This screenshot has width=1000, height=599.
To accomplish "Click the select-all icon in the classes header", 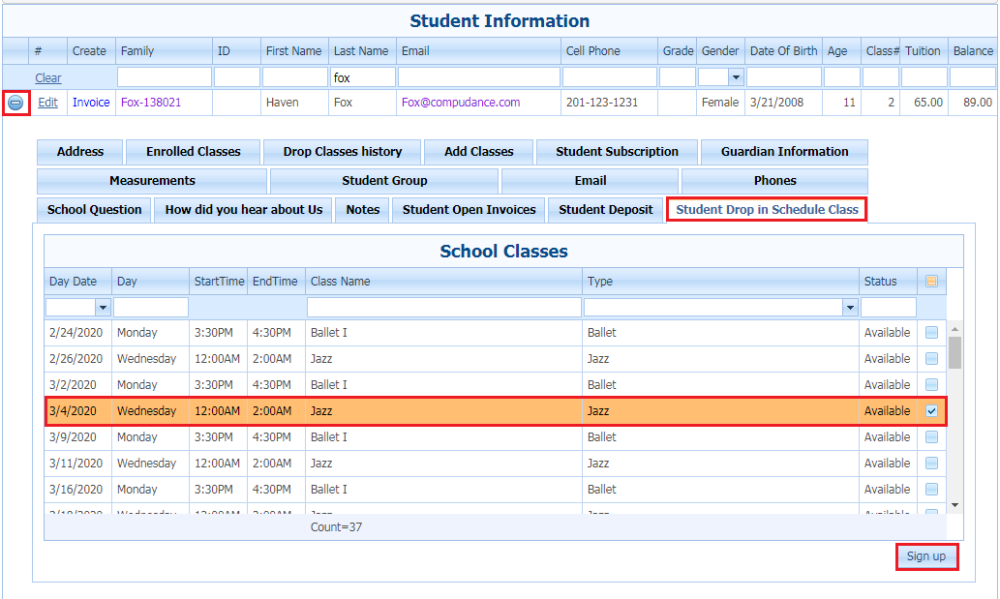I will [931, 281].
